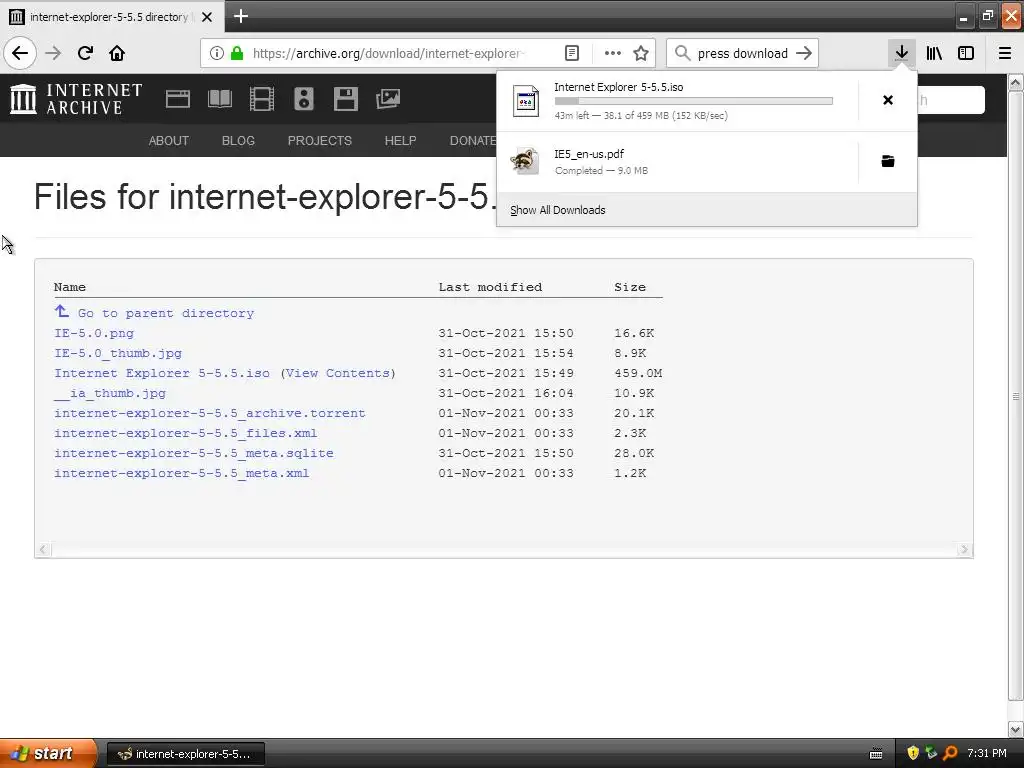Click the Last modified column header

coord(490,287)
